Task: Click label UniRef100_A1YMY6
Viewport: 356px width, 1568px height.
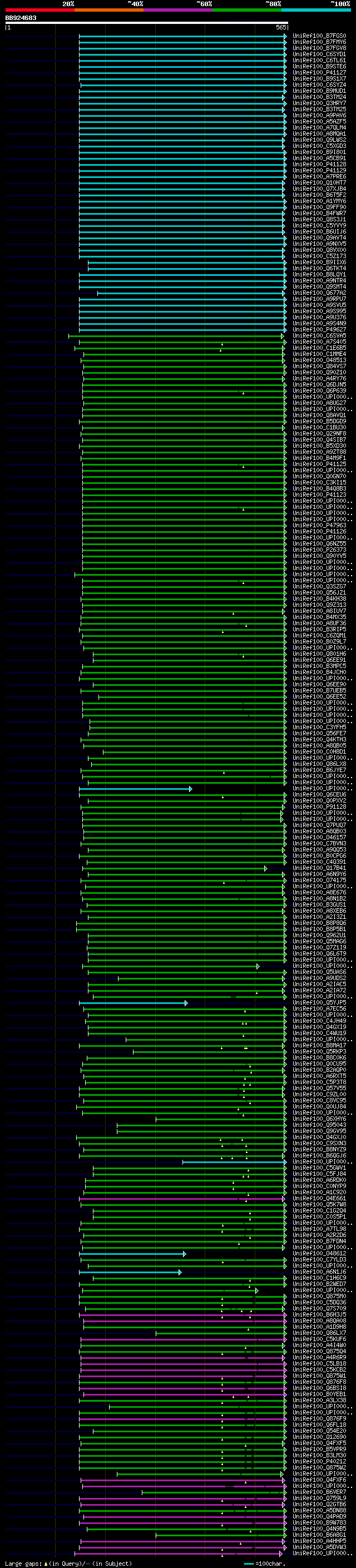Action: tap(319, 201)
